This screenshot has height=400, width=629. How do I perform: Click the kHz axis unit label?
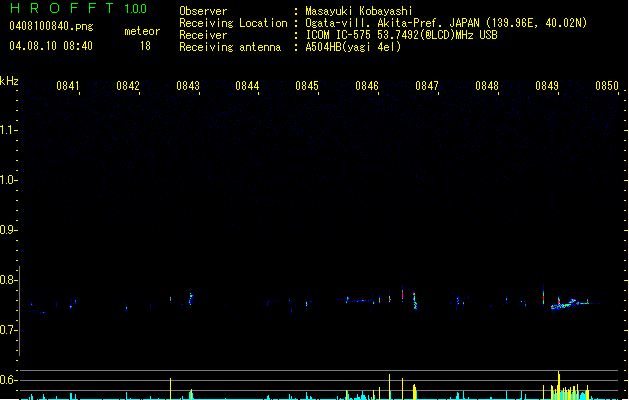(x=9, y=81)
